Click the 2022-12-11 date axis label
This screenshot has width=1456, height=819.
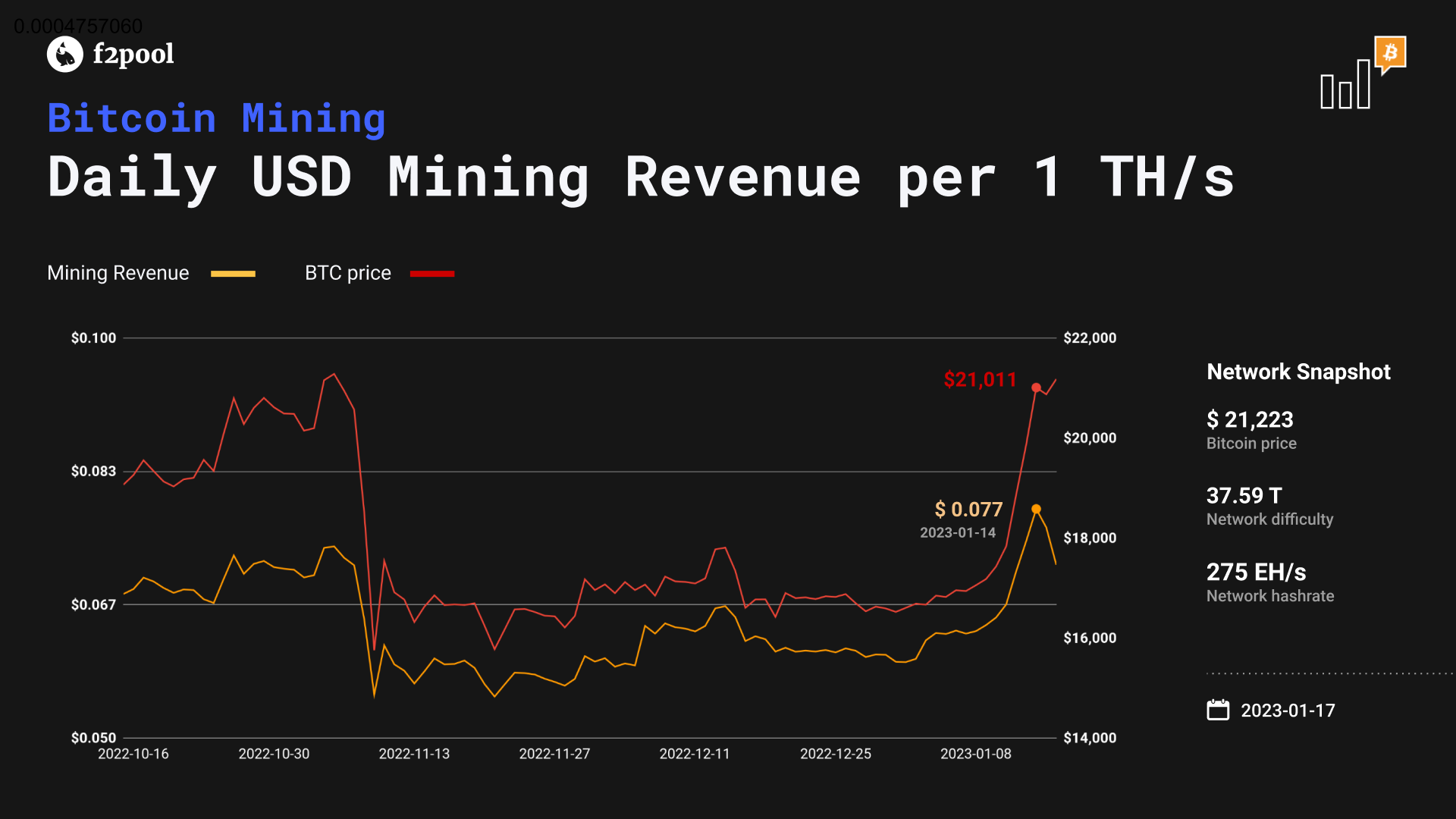pos(695,754)
